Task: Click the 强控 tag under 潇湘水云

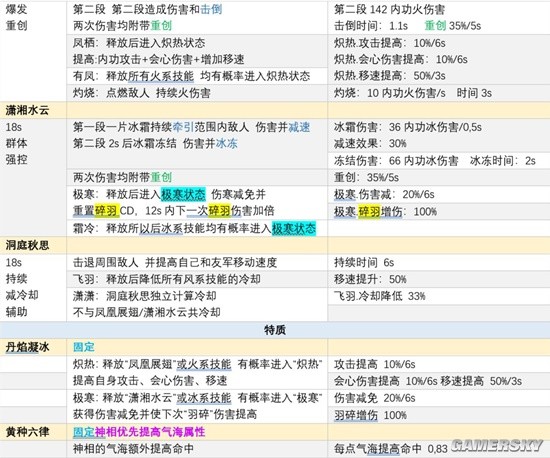Action: point(16,160)
